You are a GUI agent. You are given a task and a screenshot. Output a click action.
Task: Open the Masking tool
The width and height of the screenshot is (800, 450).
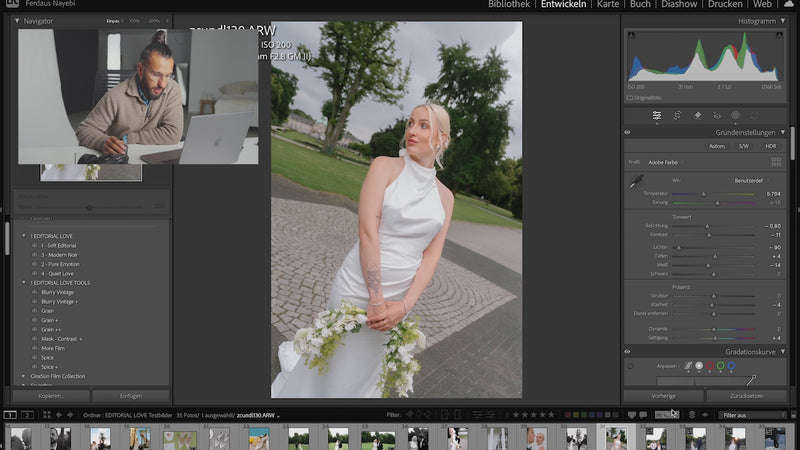tap(735, 115)
